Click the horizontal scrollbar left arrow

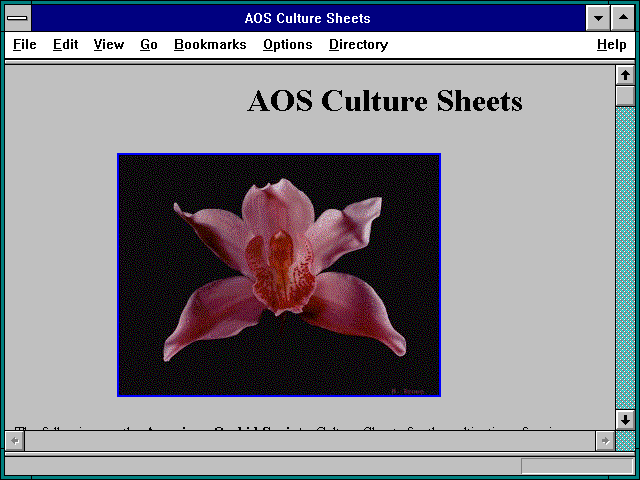point(15,441)
